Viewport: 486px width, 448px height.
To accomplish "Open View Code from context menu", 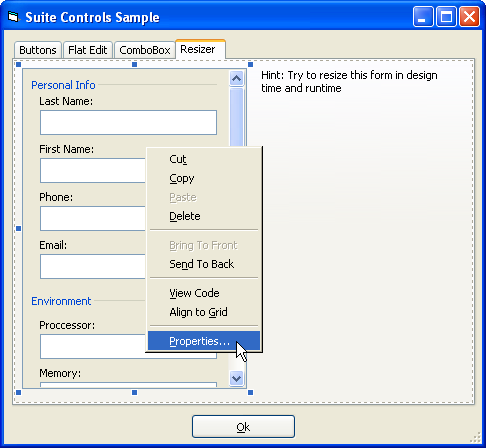I will point(204,293).
